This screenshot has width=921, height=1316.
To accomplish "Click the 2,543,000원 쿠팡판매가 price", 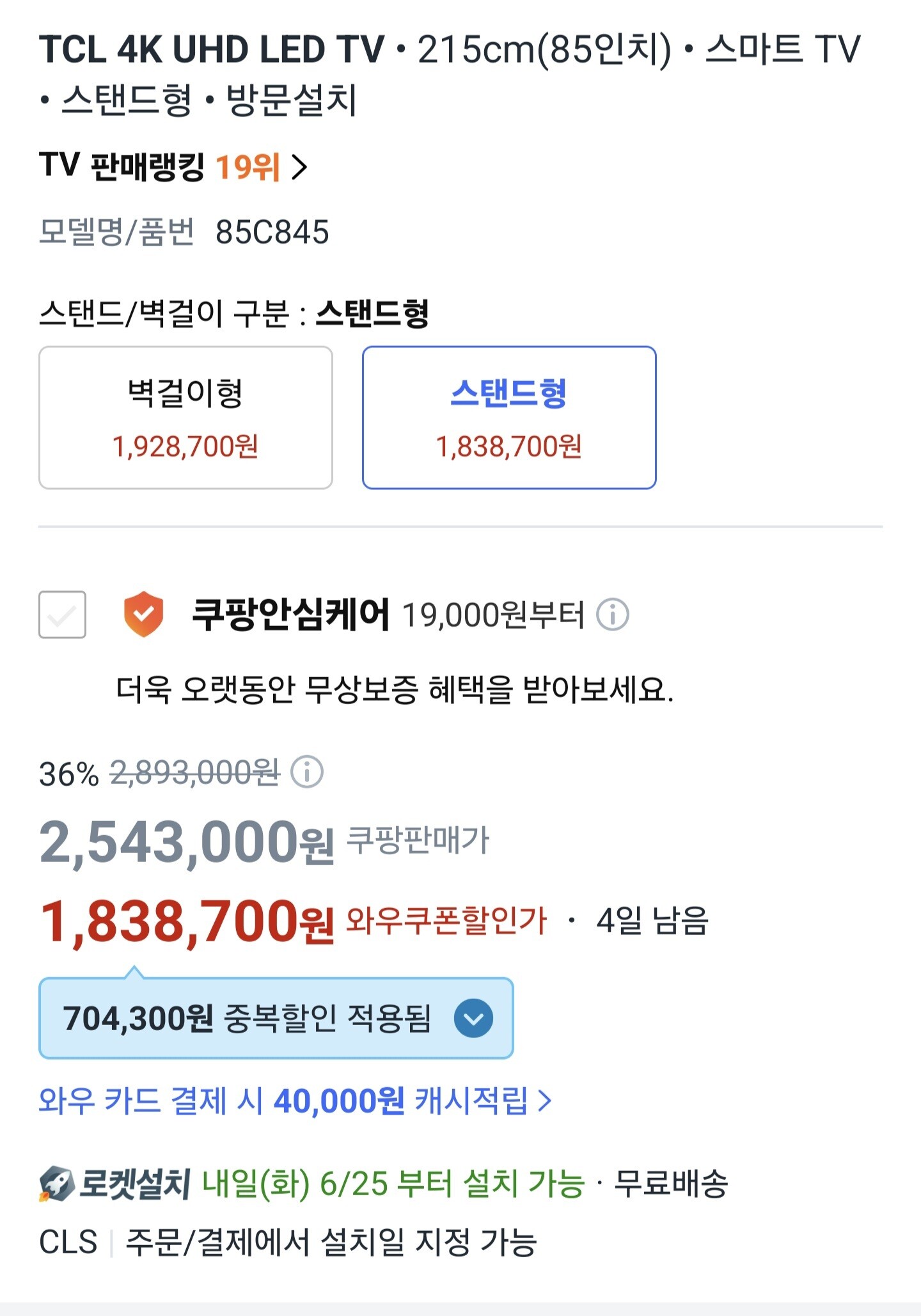I will click(x=187, y=842).
